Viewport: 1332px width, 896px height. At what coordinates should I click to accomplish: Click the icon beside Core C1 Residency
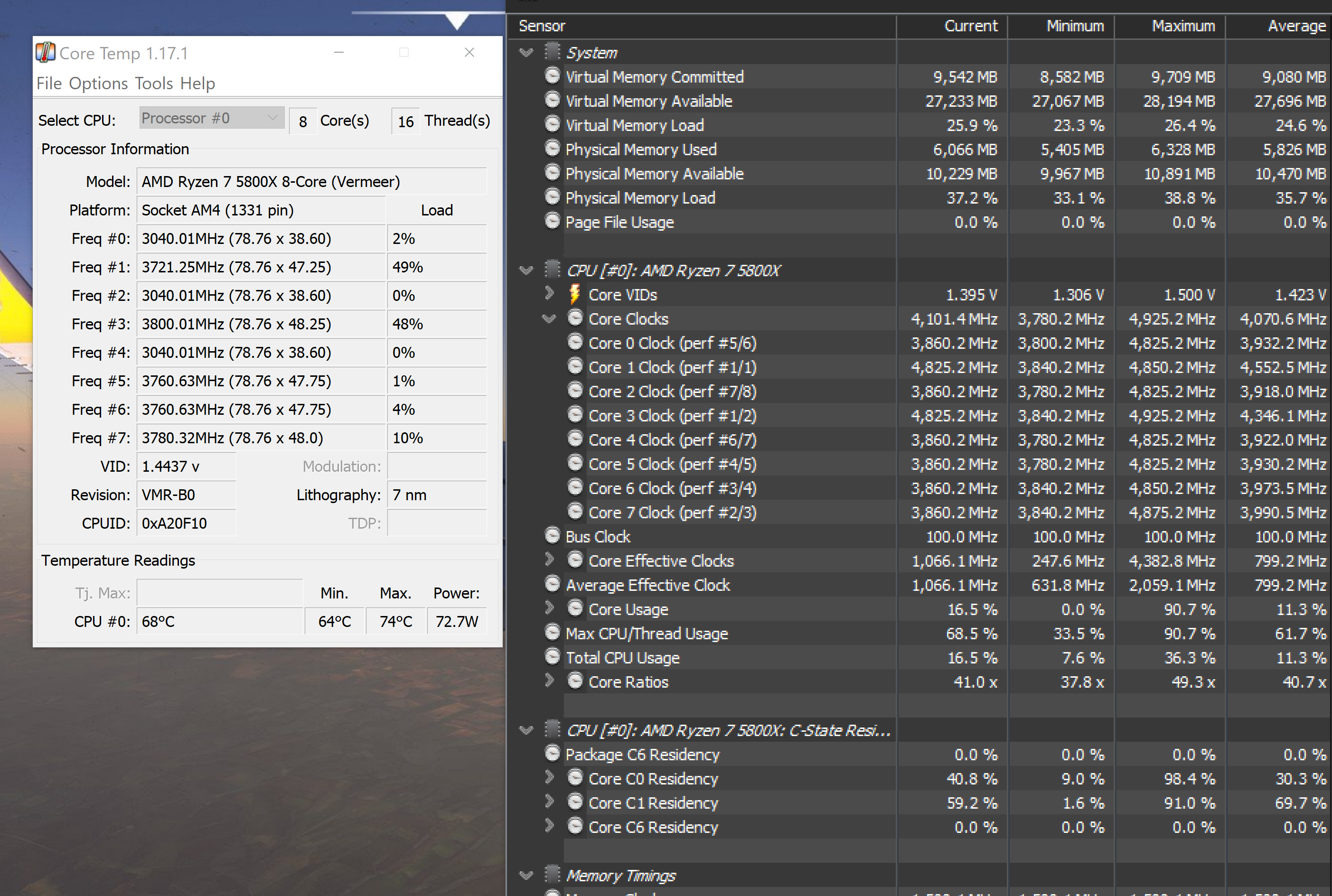(x=575, y=802)
